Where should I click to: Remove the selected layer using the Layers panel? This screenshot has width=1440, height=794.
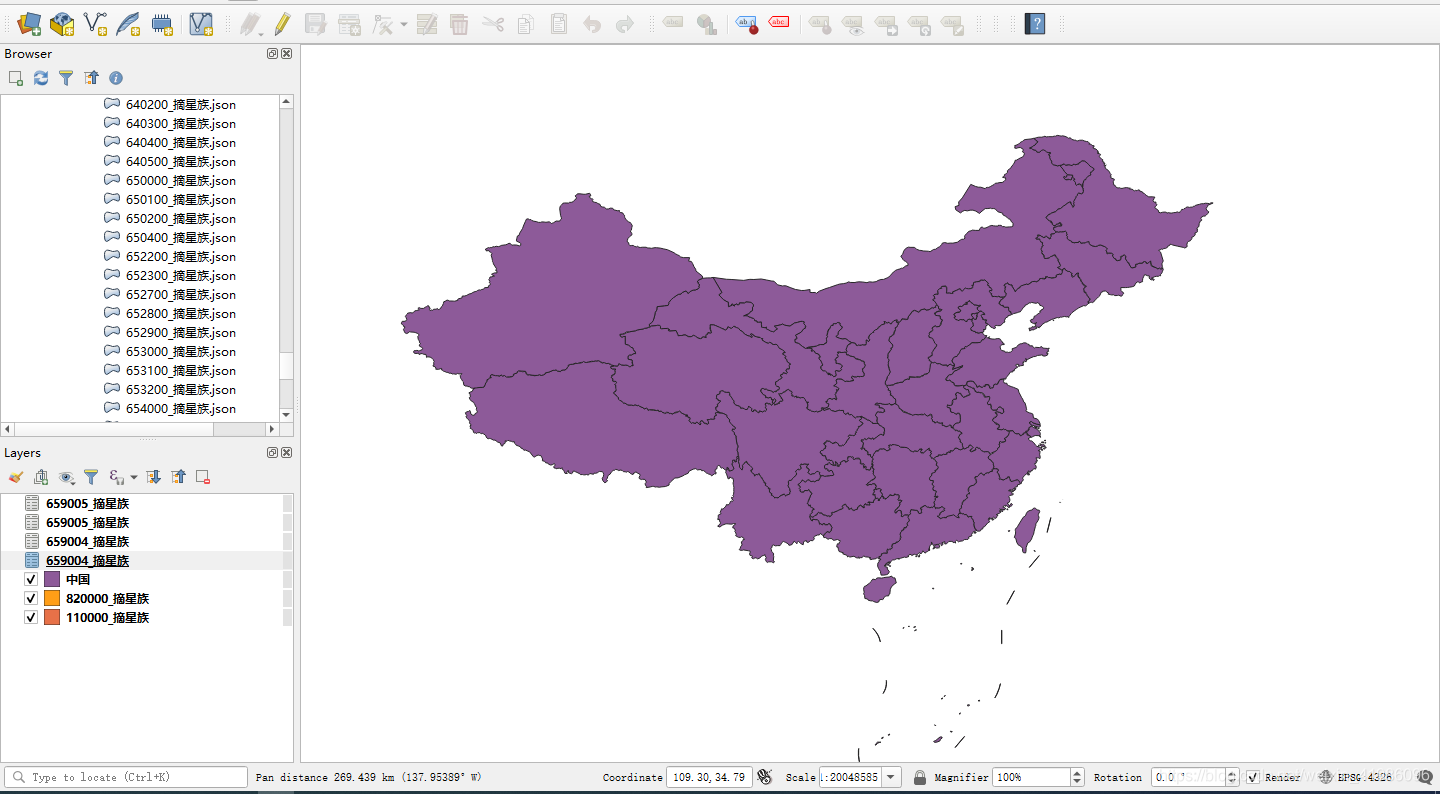click(202, 477)
